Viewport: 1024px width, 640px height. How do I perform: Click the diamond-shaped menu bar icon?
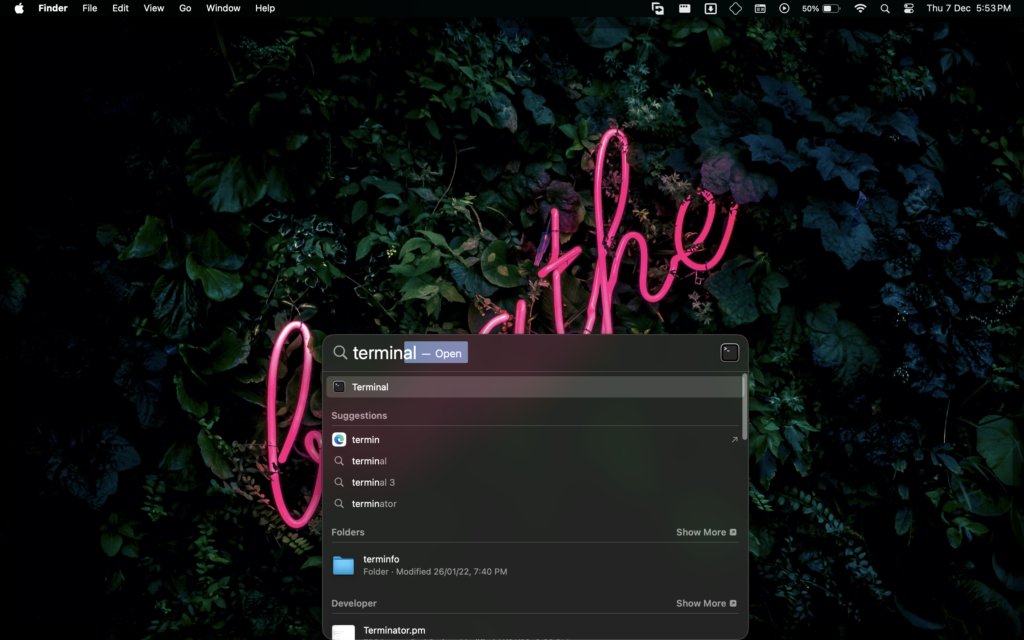[735, 8]
